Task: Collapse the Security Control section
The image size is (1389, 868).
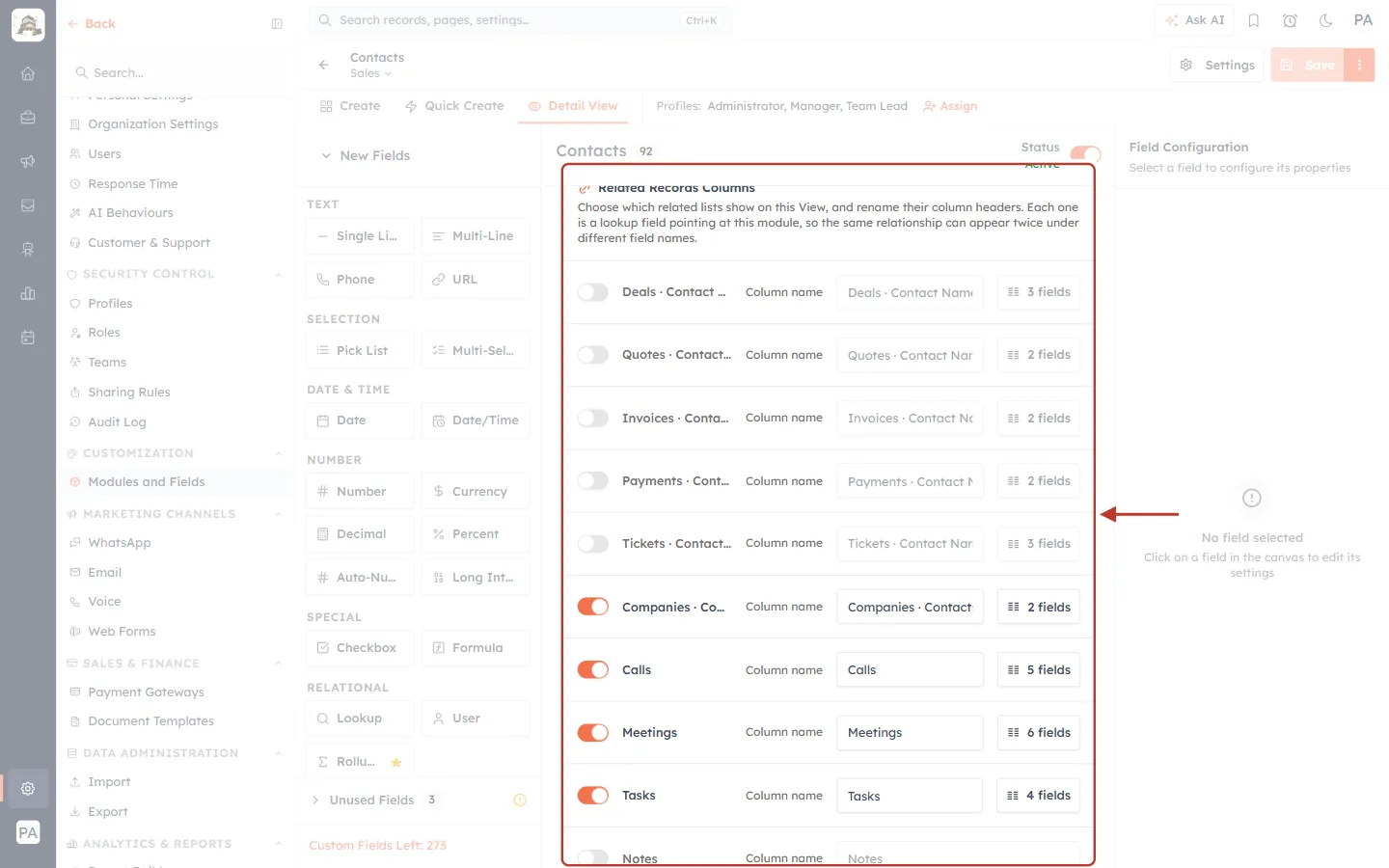Action: coord(278,274)
